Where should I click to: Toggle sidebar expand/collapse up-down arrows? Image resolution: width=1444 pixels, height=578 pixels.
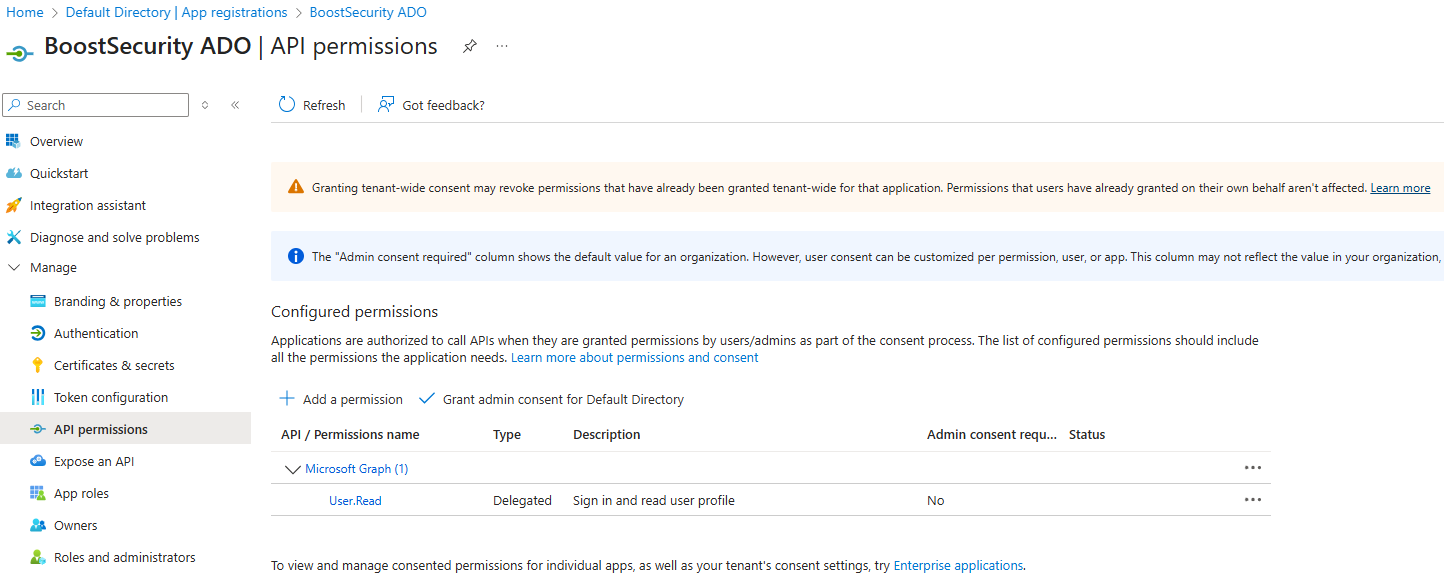(x=205, y=105)
